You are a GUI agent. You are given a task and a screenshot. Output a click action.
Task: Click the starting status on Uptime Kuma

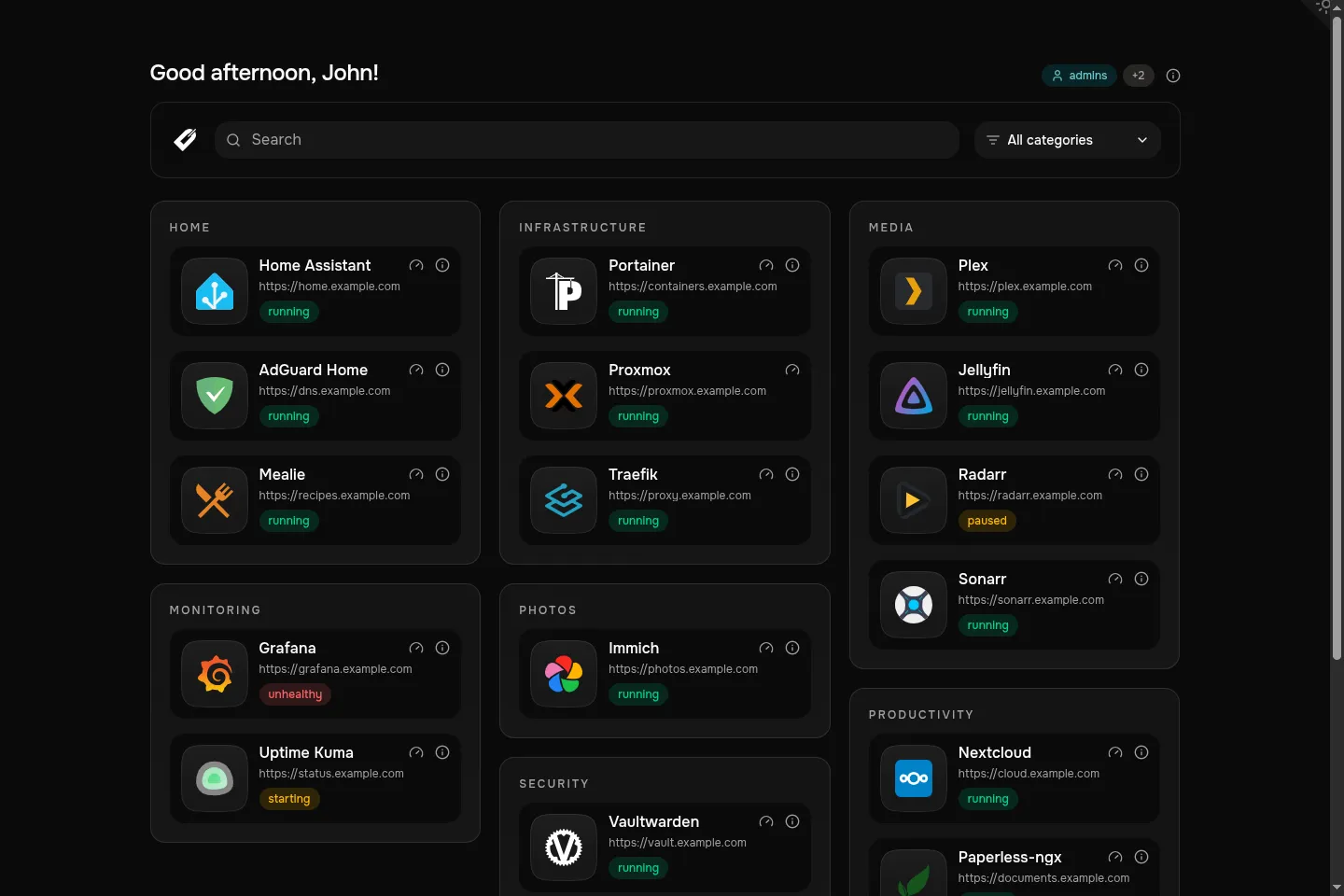click(x=289, y=799)
